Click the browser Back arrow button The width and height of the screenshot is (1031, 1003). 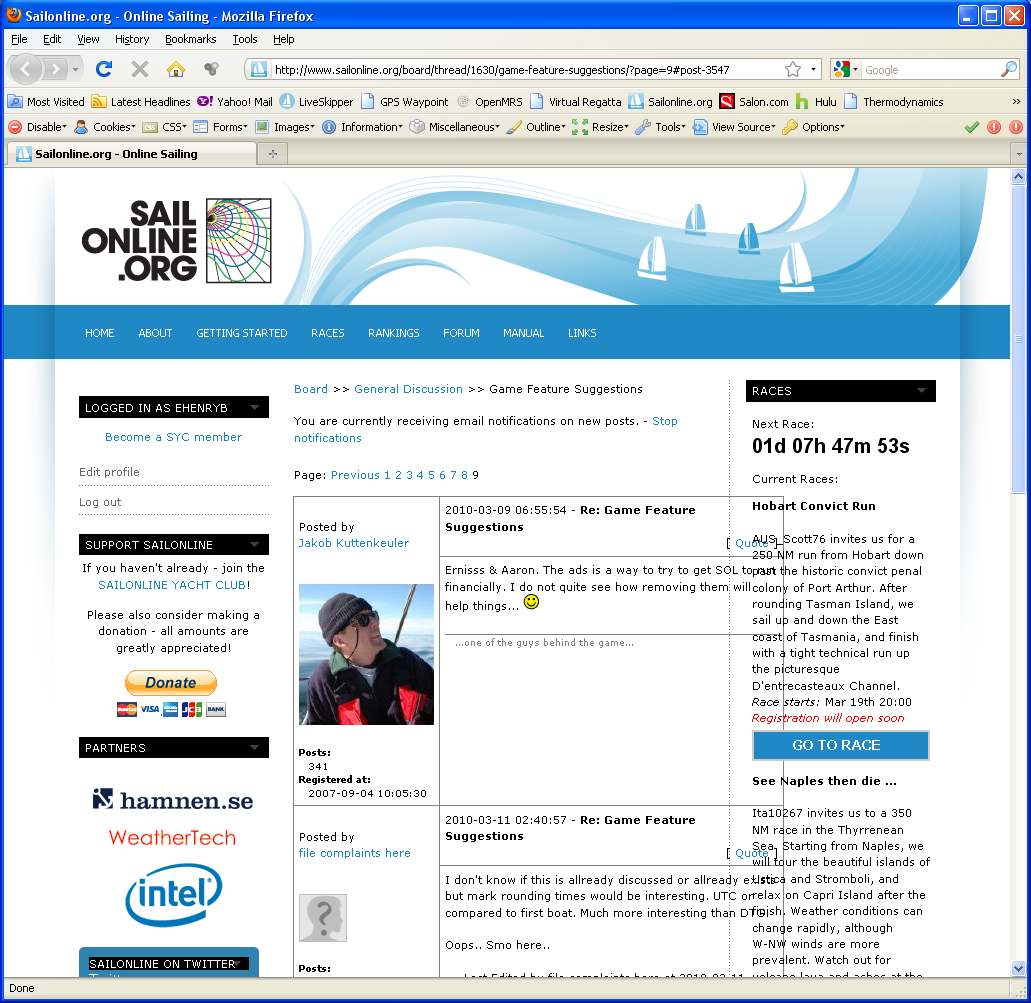(26, 69)
